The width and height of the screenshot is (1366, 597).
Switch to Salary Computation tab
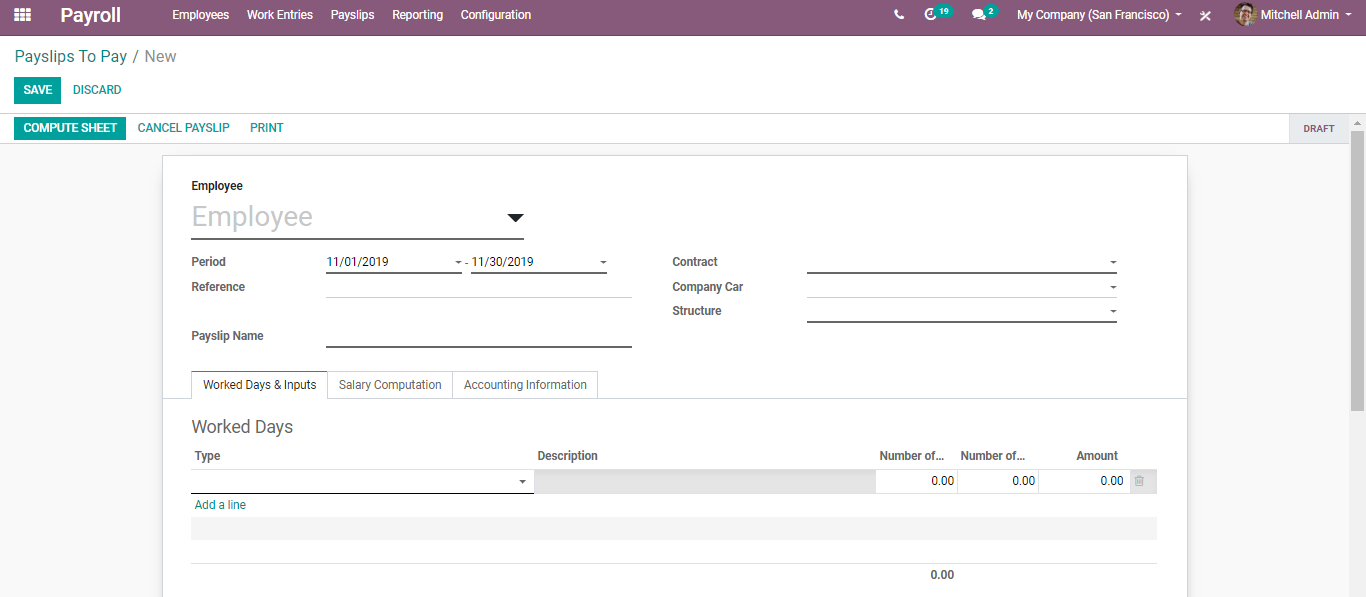pos(390,385)
